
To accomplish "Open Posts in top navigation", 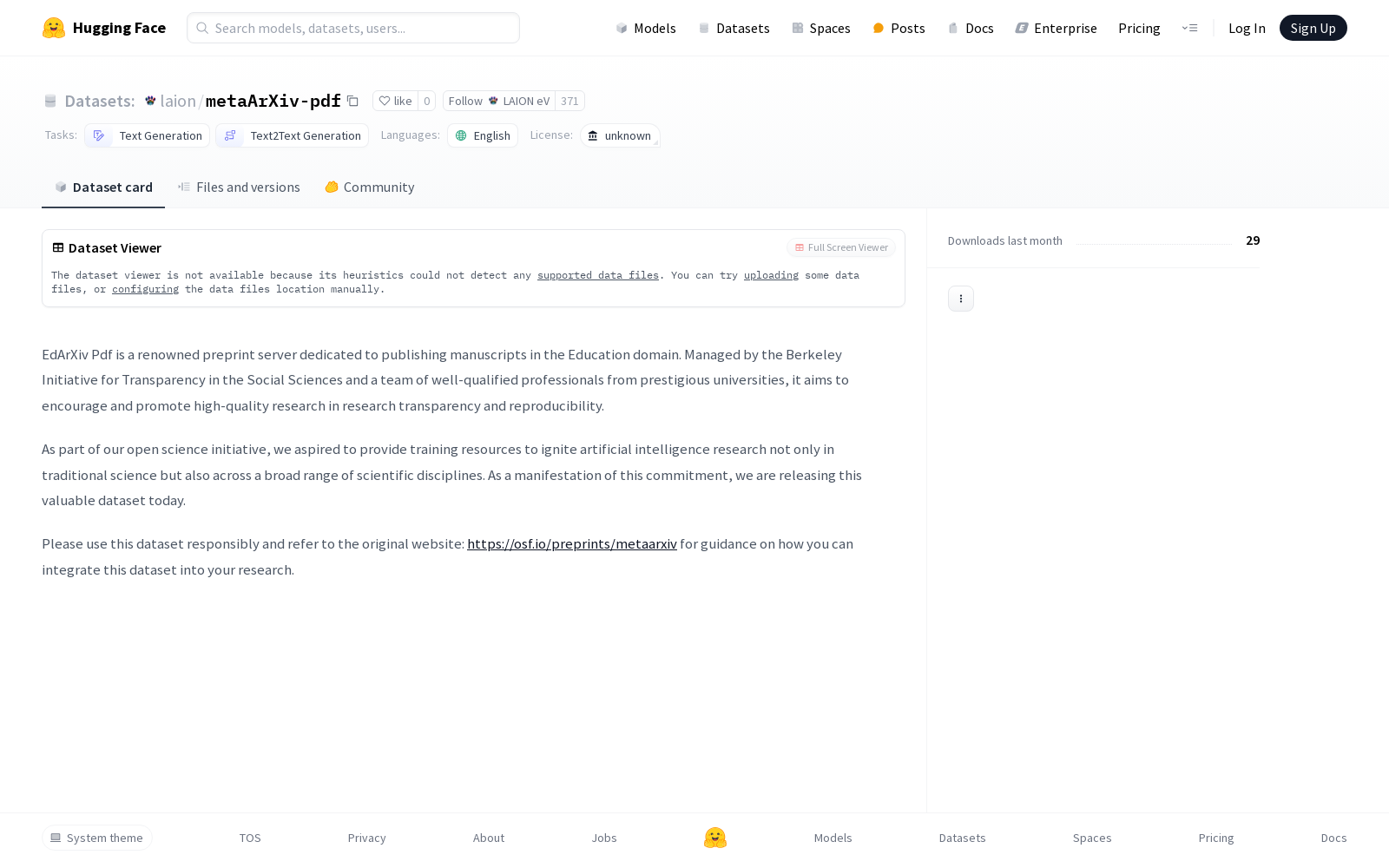I will [899, 28].
